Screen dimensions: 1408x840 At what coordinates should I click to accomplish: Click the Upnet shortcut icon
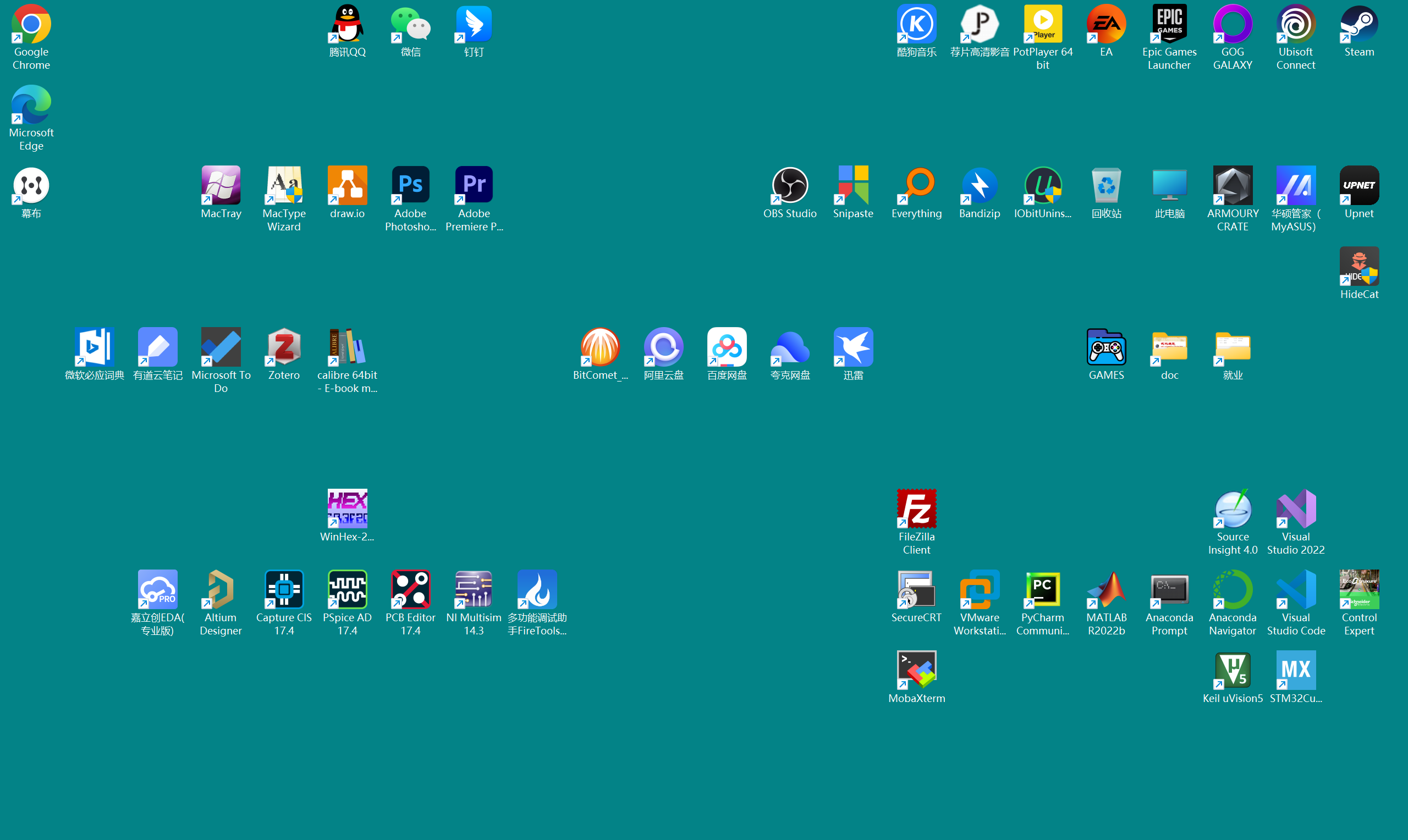[x=1359, y=186]
